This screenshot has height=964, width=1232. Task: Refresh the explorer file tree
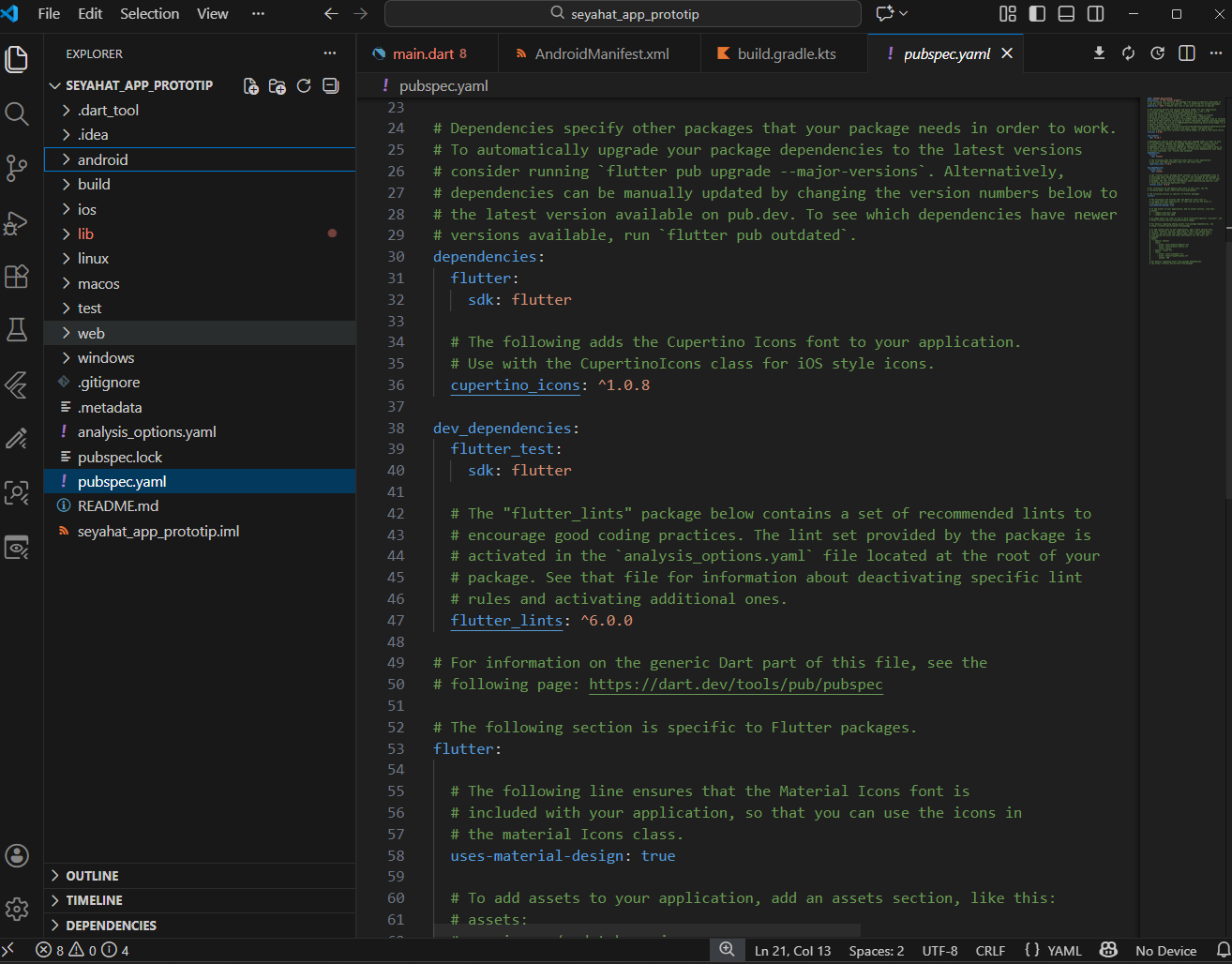[304, 85]
